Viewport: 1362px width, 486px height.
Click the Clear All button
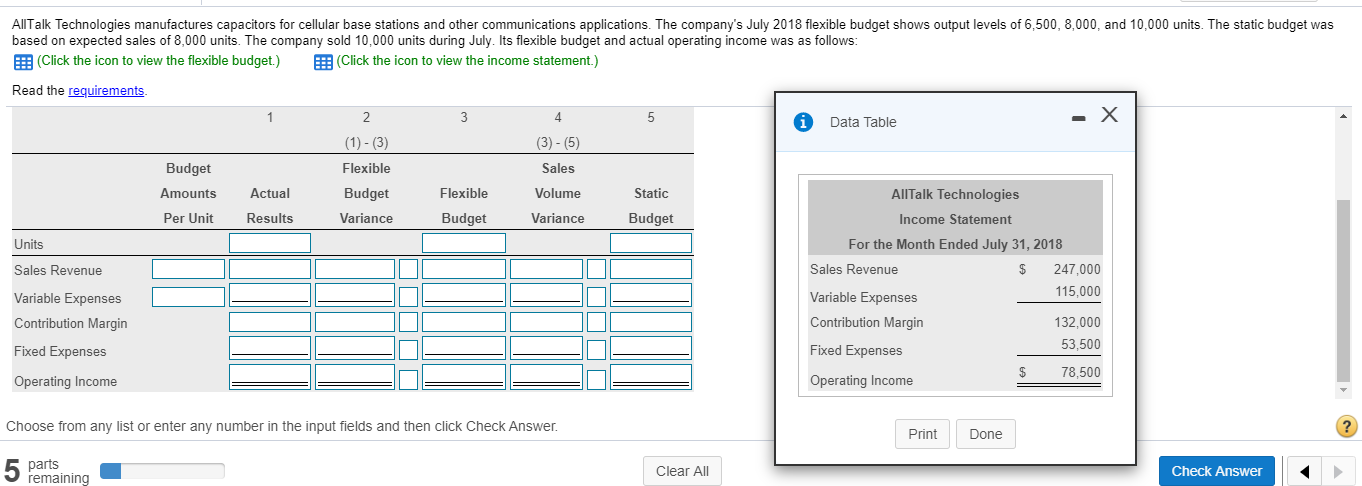[682, 471]
